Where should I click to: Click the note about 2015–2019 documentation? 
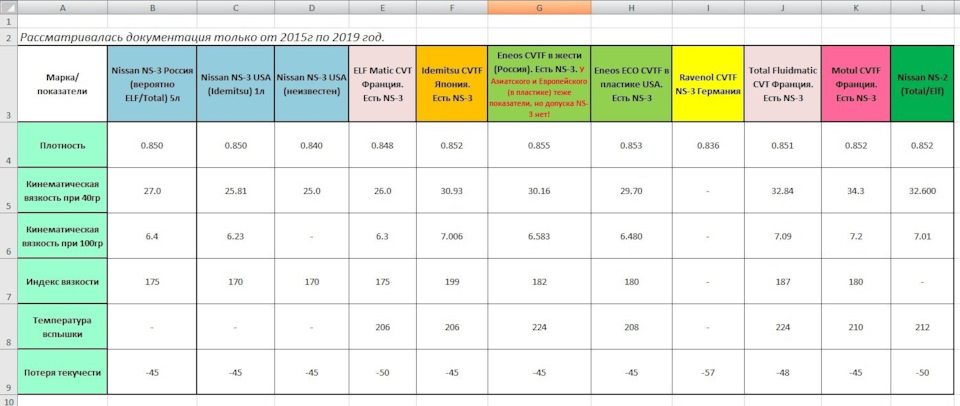point(202,37)
